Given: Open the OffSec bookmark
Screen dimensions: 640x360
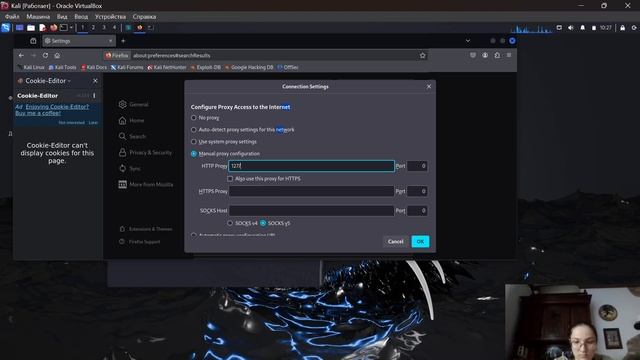Looking at the screenshot, I should [x=288, y=67].
